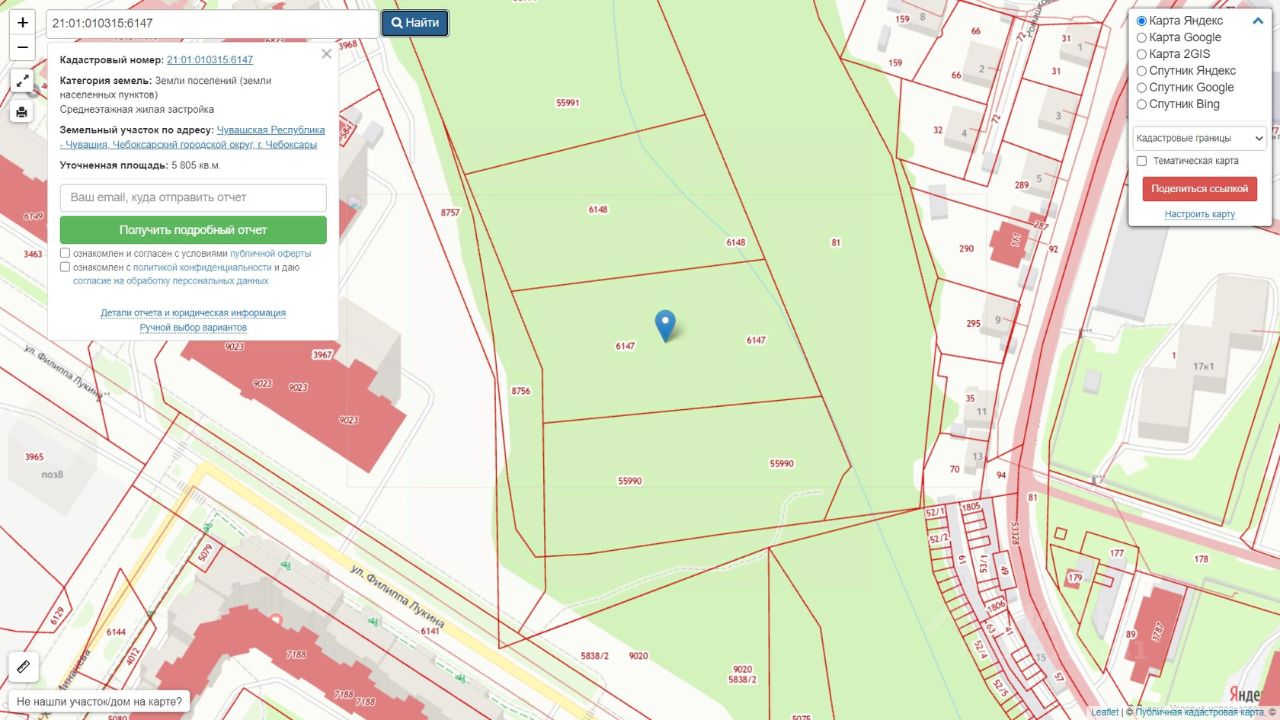Click Получить подробный отчет button

point(193,230)
